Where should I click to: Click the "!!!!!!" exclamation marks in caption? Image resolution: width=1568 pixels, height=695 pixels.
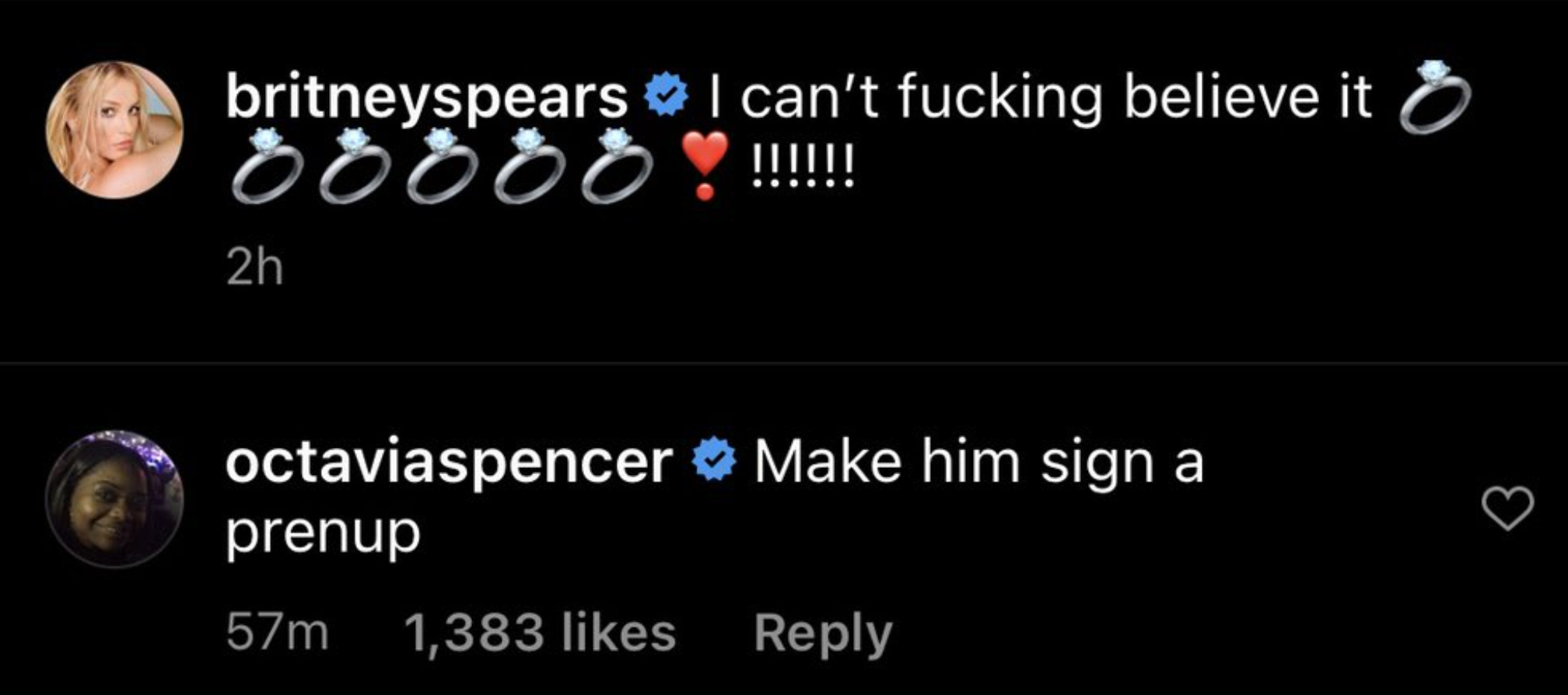coord(803,166)
